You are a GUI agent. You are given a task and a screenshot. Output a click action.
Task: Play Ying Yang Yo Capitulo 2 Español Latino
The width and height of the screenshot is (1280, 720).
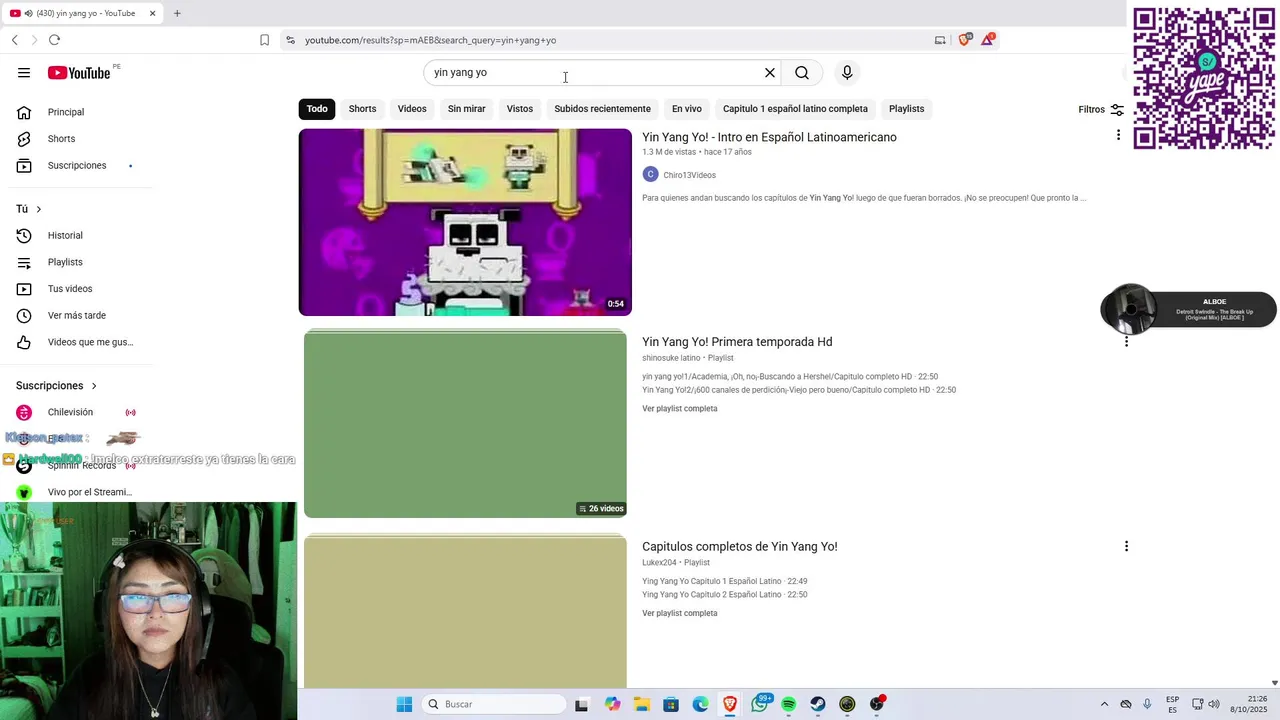[724, 595]
